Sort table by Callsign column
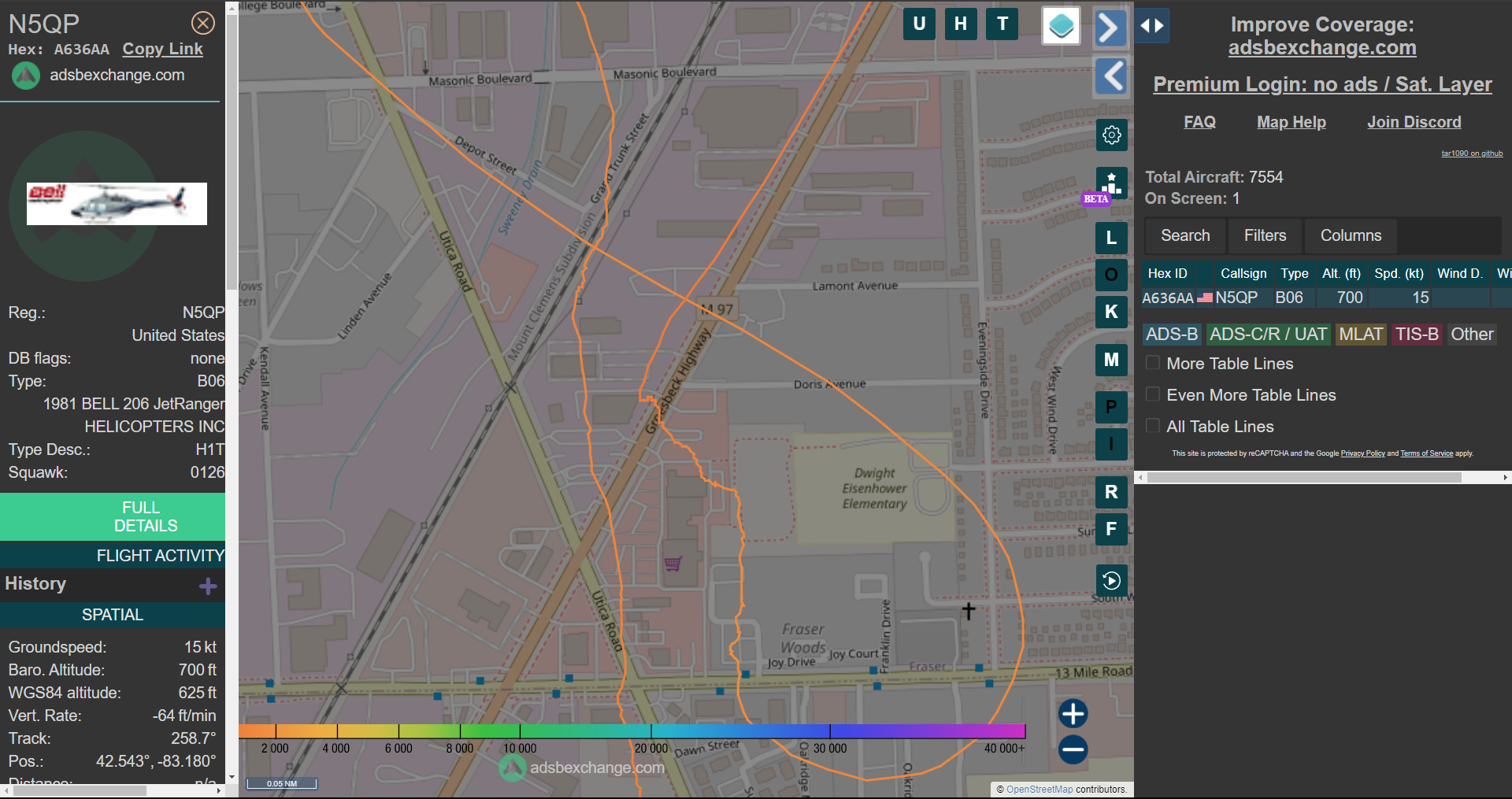 pos(1243,273)
